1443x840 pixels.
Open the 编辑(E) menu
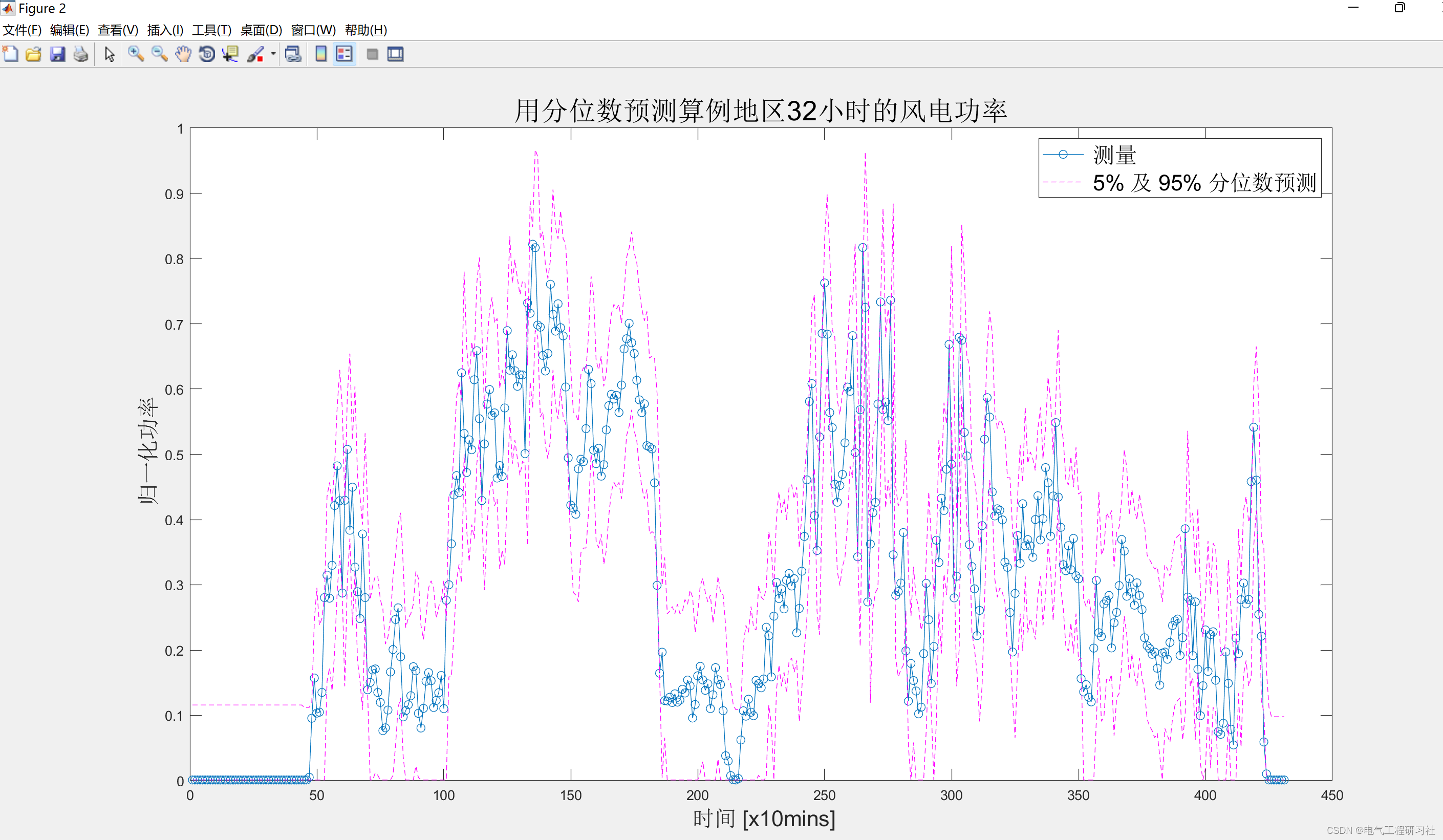tap(70, 30)
